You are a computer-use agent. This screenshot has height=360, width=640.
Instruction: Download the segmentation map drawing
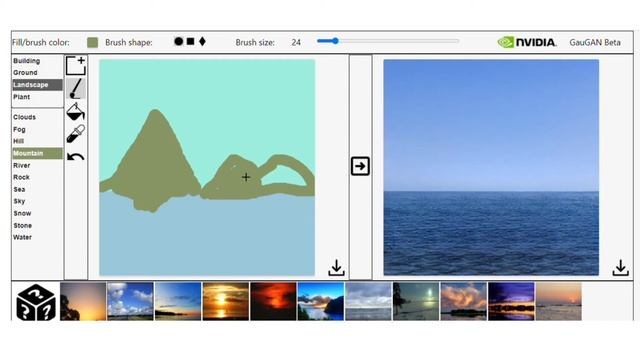tap(336, 268)
